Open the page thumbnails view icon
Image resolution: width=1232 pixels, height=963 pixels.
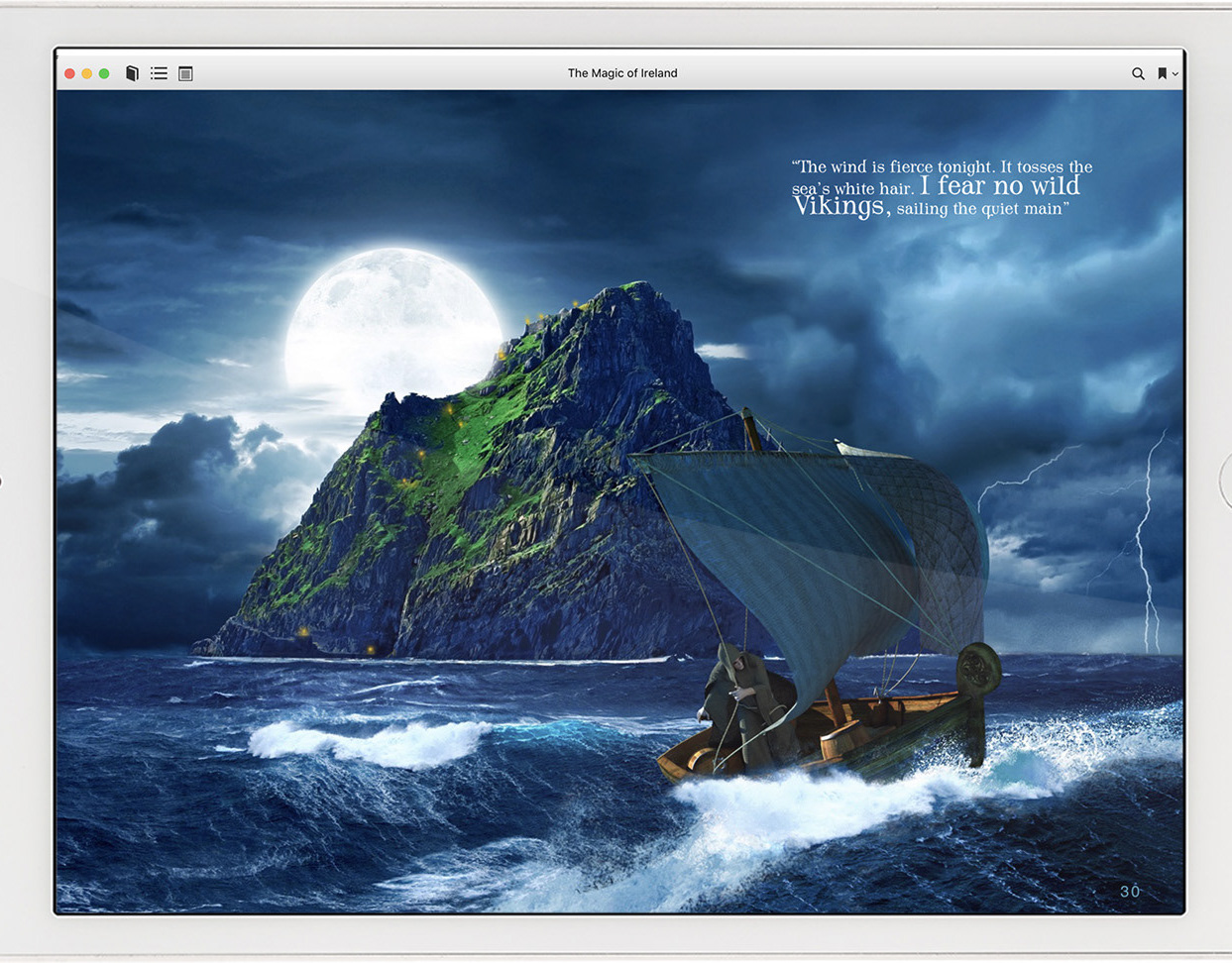click(x=185, y=73)
